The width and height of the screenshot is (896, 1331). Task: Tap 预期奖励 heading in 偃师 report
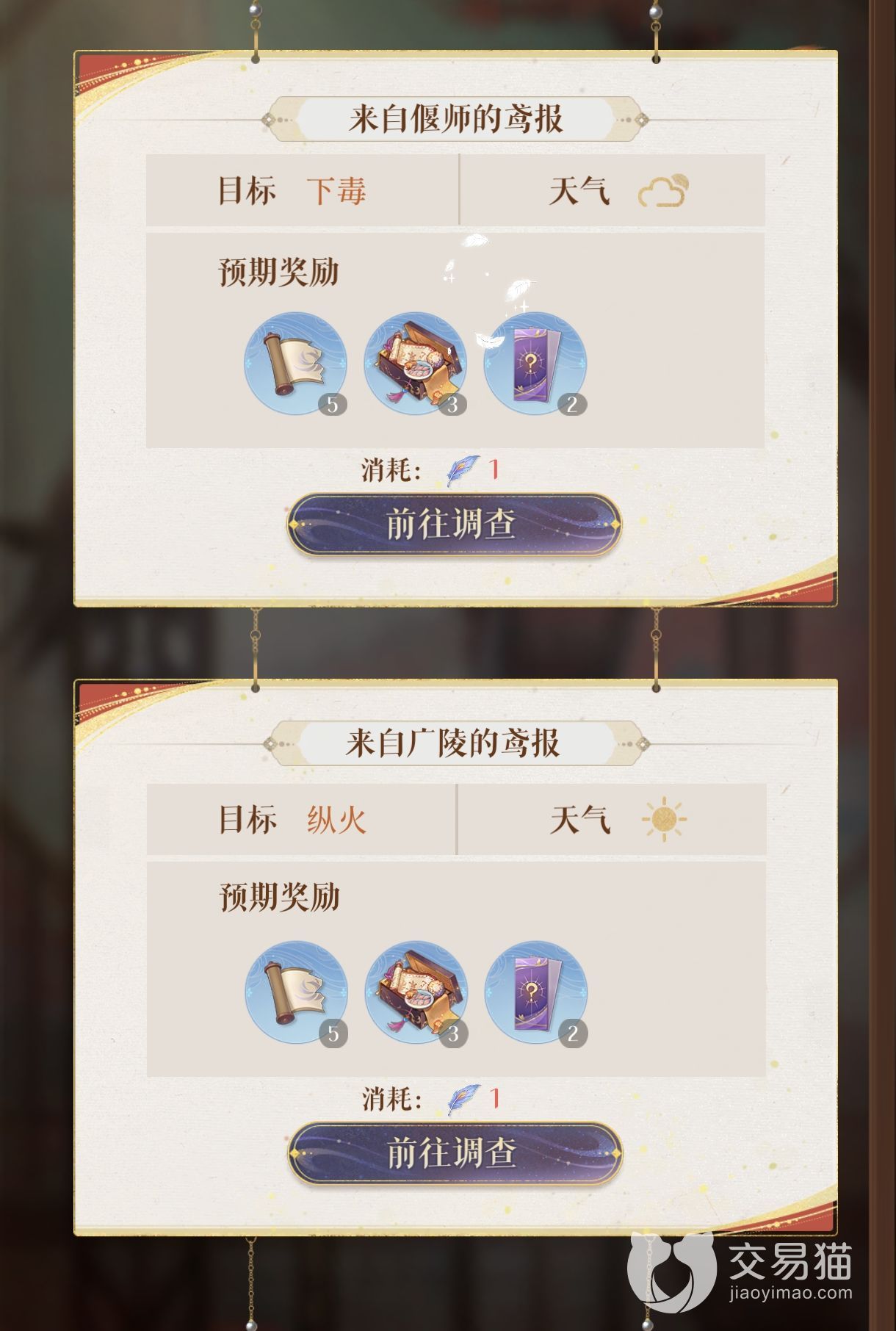pos(279,272)
